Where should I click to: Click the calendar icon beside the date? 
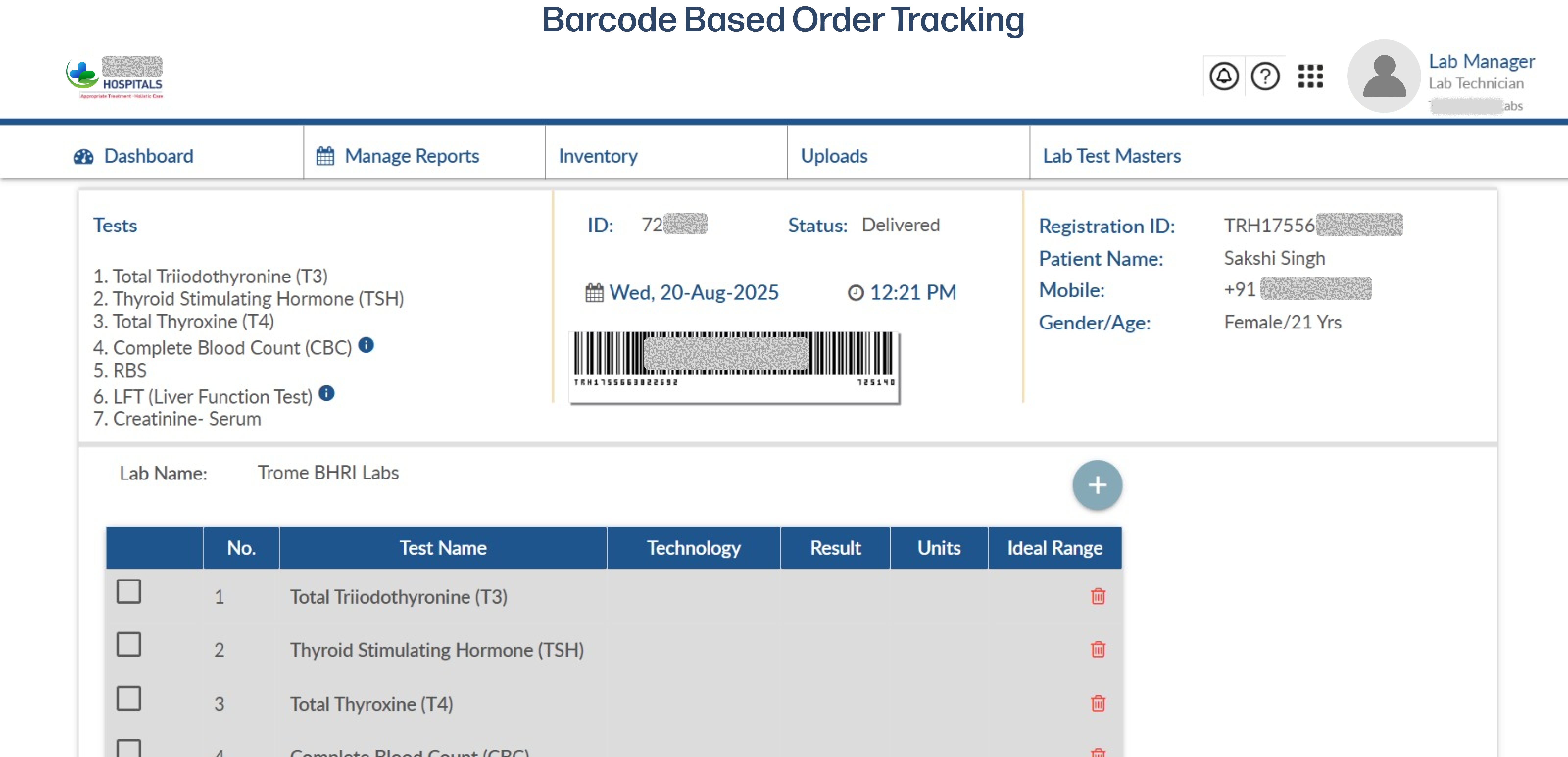pos(594,293)
